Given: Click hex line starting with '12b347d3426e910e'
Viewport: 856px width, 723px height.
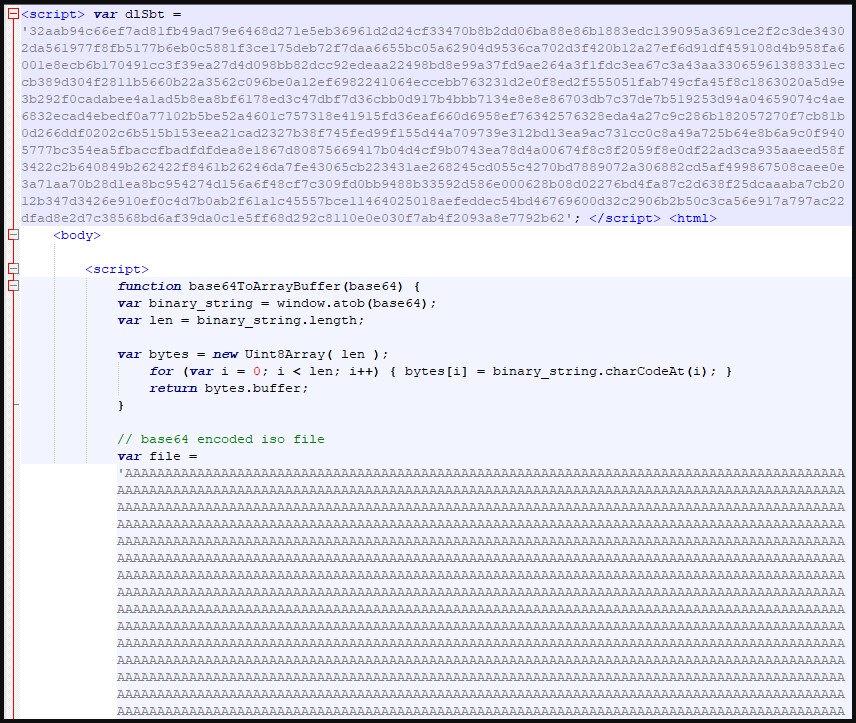Looking at the screenshot, I should pos(433,202).
